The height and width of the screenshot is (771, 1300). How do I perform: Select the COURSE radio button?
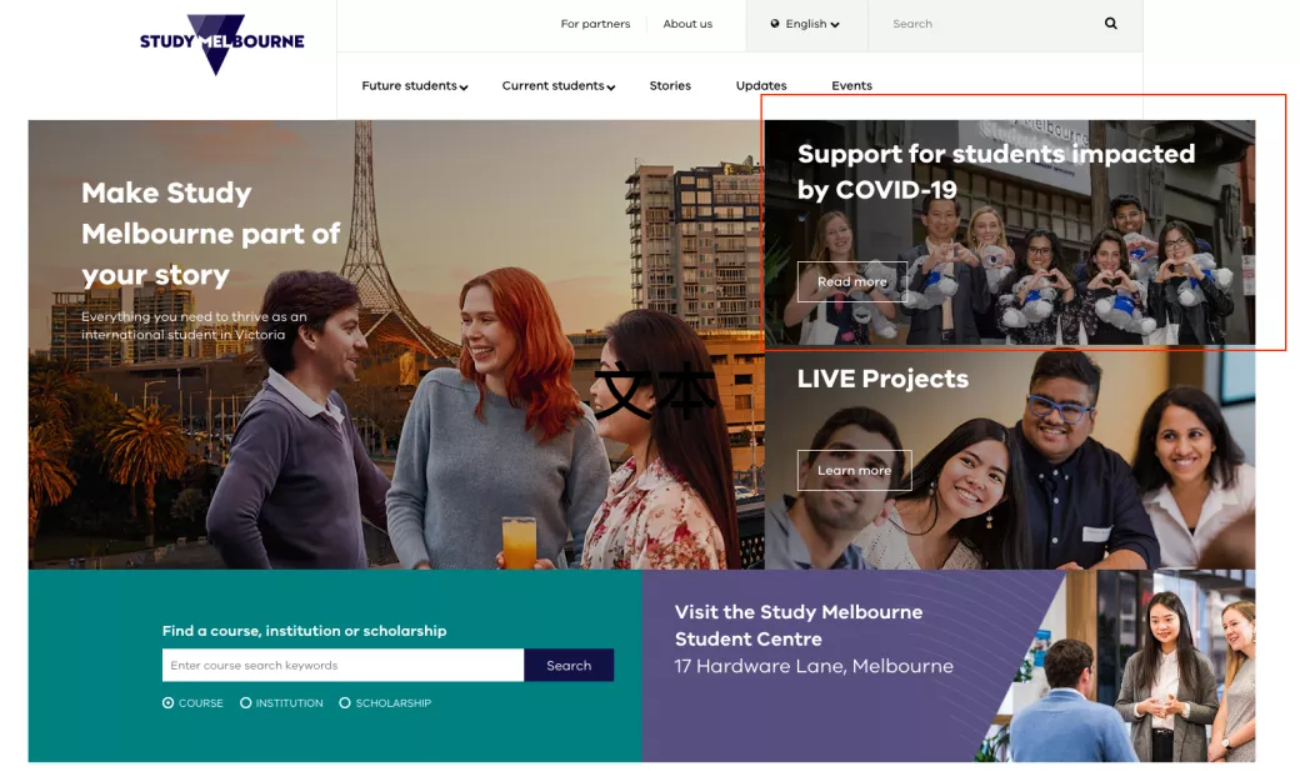point(168,703)
